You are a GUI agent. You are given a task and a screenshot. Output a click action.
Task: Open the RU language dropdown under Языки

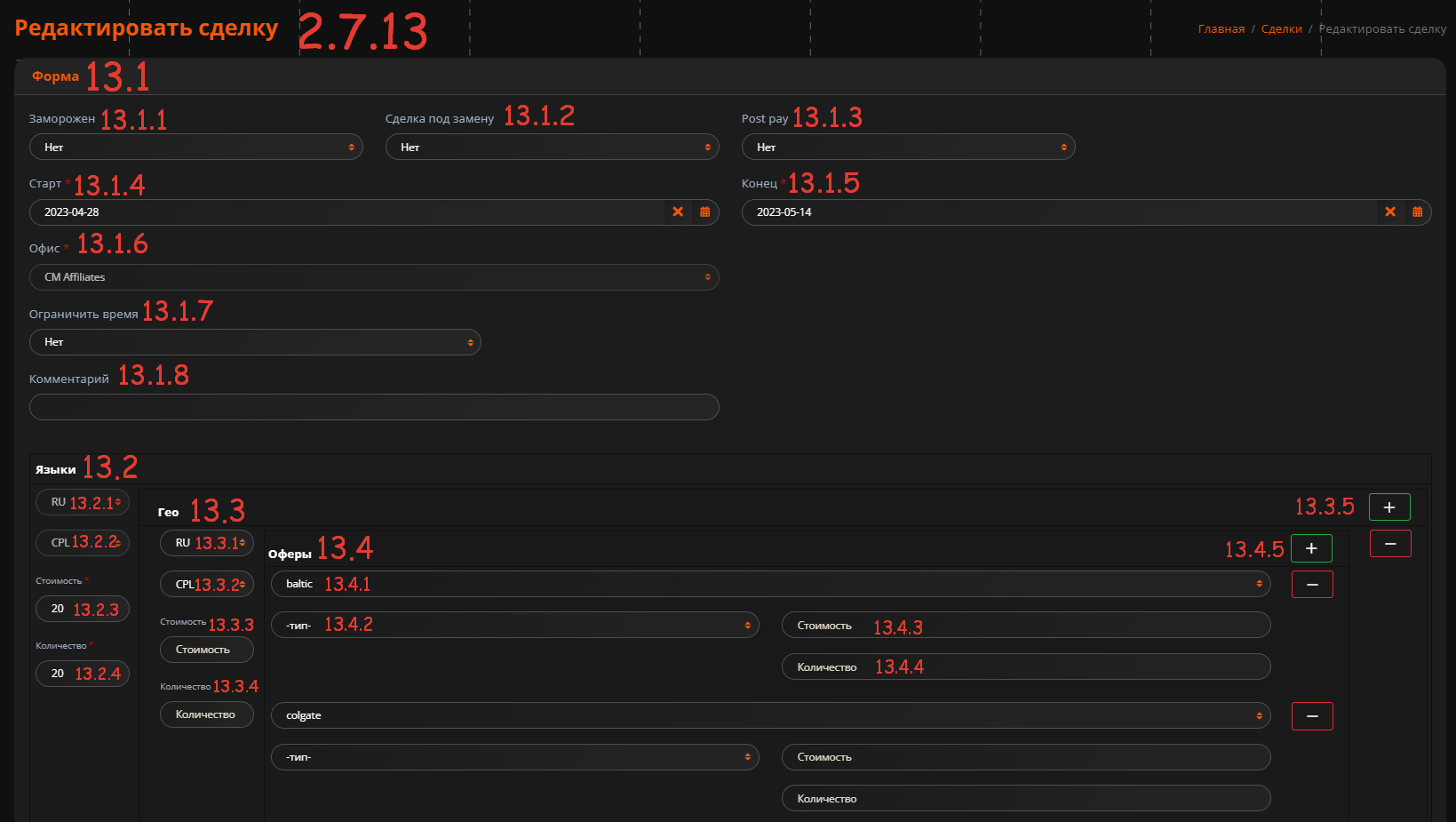[x=83, y=502]
